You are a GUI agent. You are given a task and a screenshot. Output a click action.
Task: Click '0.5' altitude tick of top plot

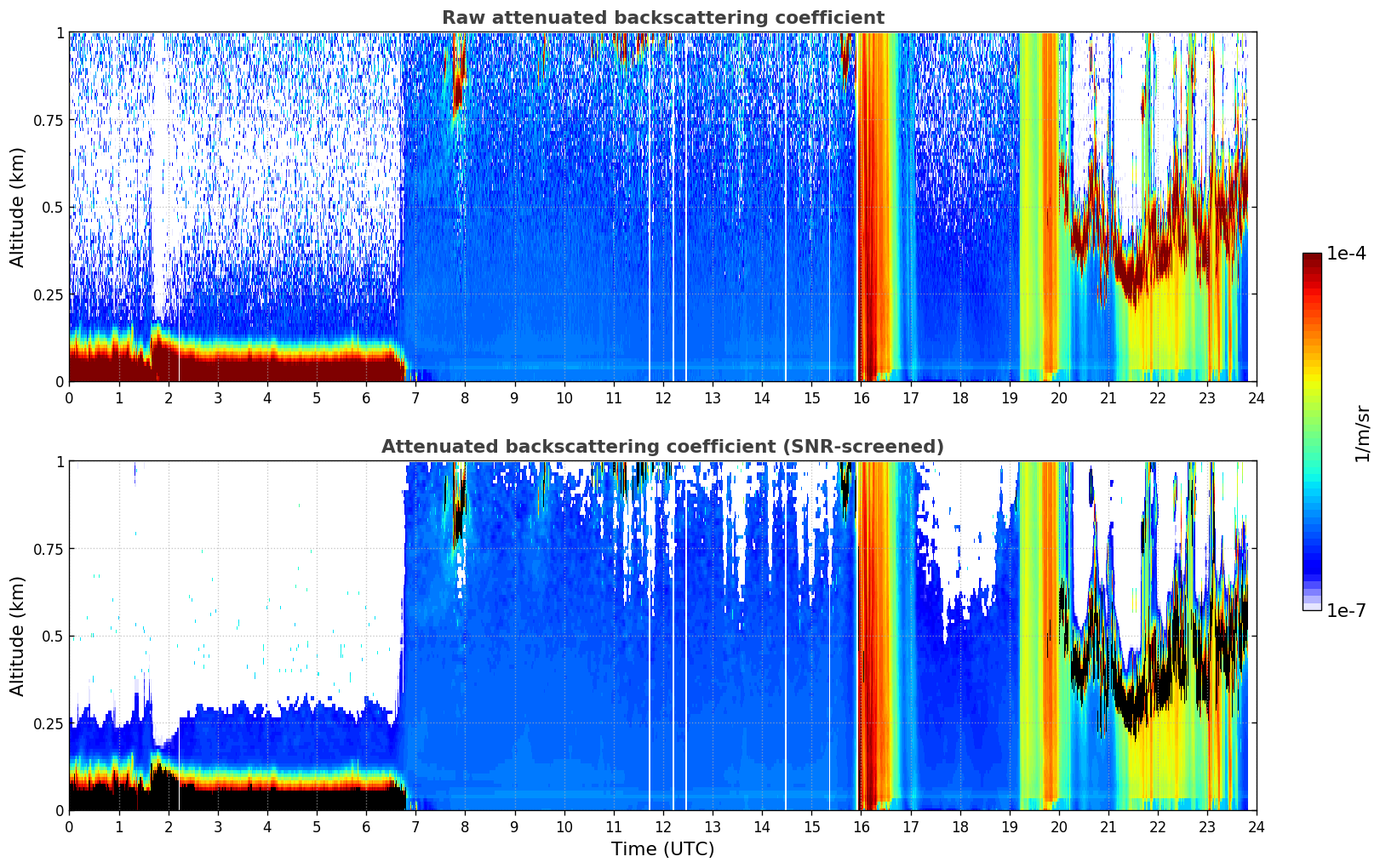[x=52, y=207]
